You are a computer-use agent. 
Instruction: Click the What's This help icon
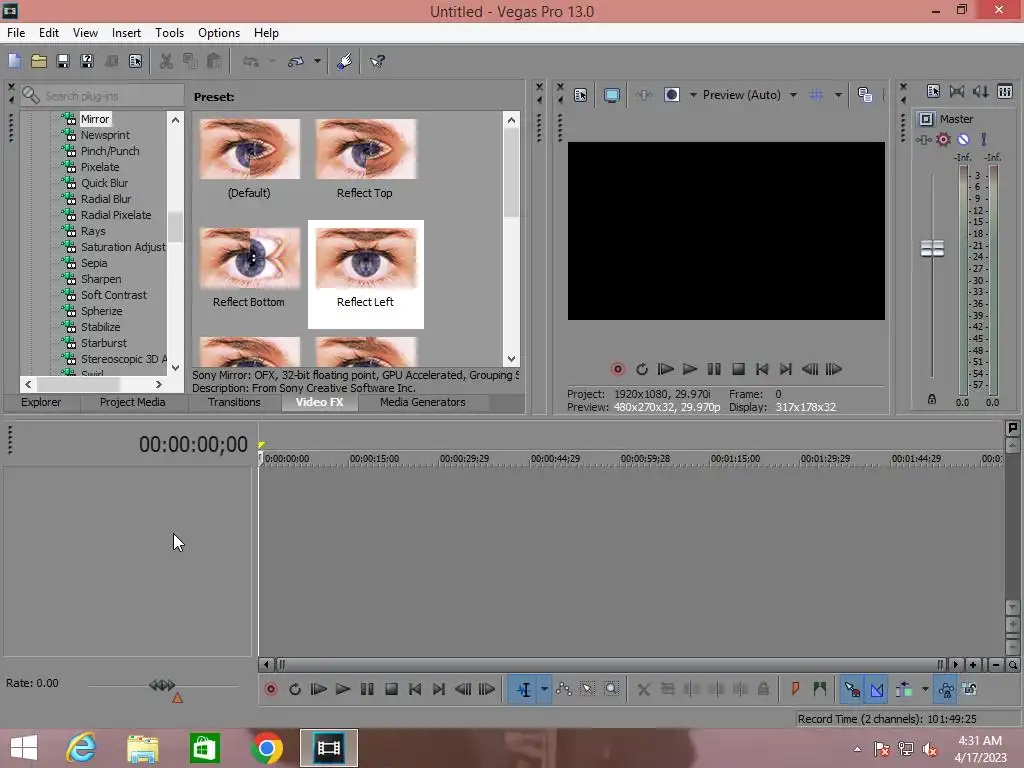(377, 61)
